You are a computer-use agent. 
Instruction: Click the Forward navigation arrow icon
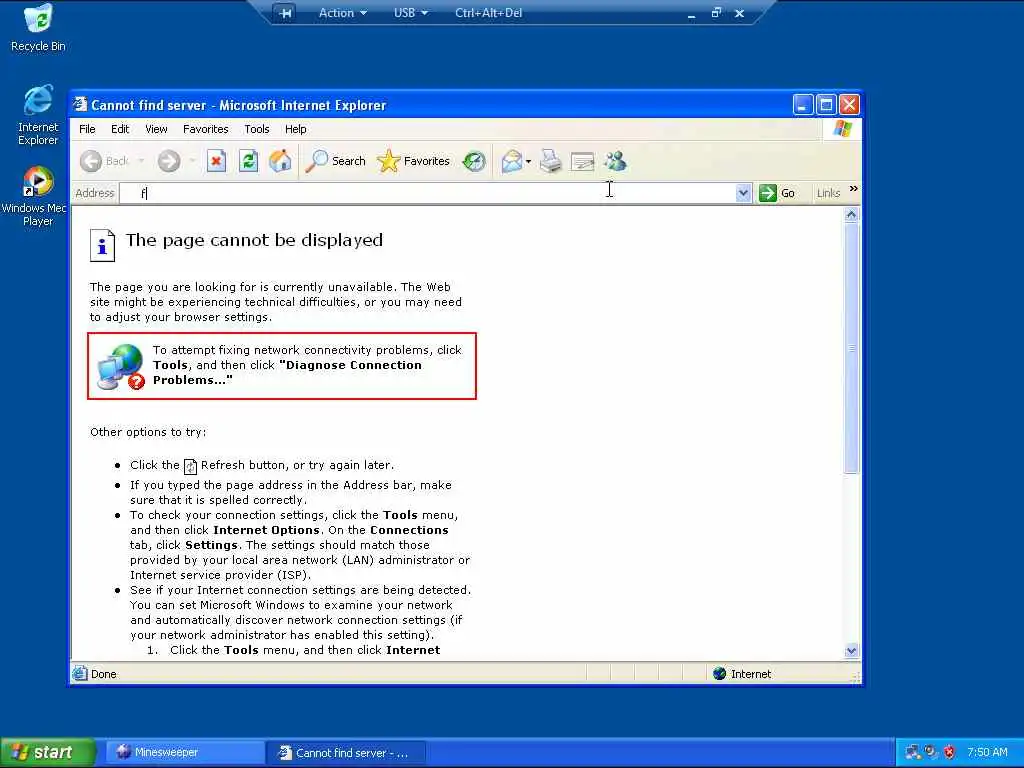point(169,161)
